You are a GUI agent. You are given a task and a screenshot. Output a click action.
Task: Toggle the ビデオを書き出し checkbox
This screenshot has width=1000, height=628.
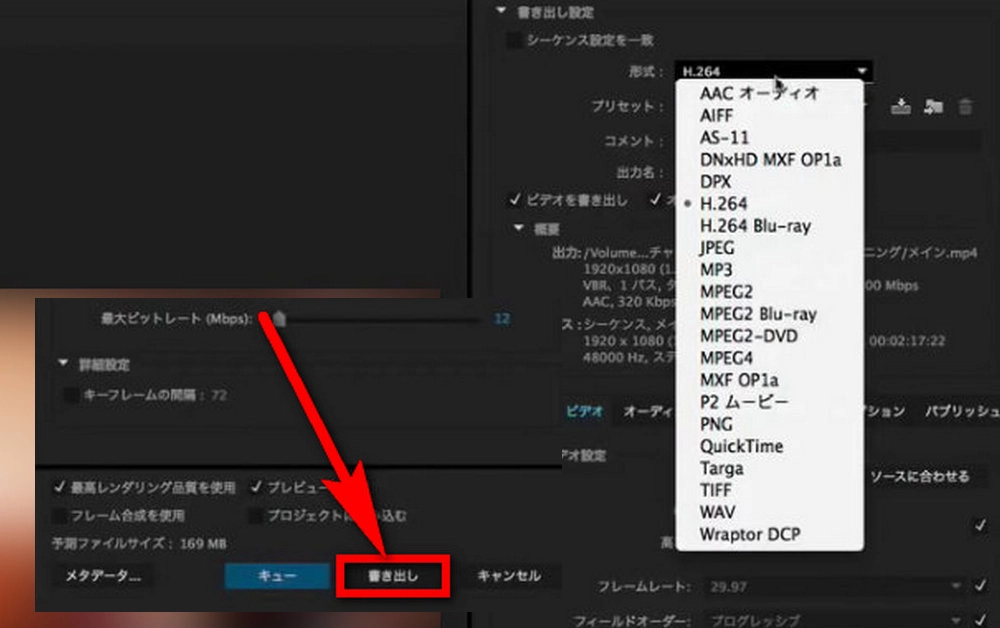pos(515,200)
